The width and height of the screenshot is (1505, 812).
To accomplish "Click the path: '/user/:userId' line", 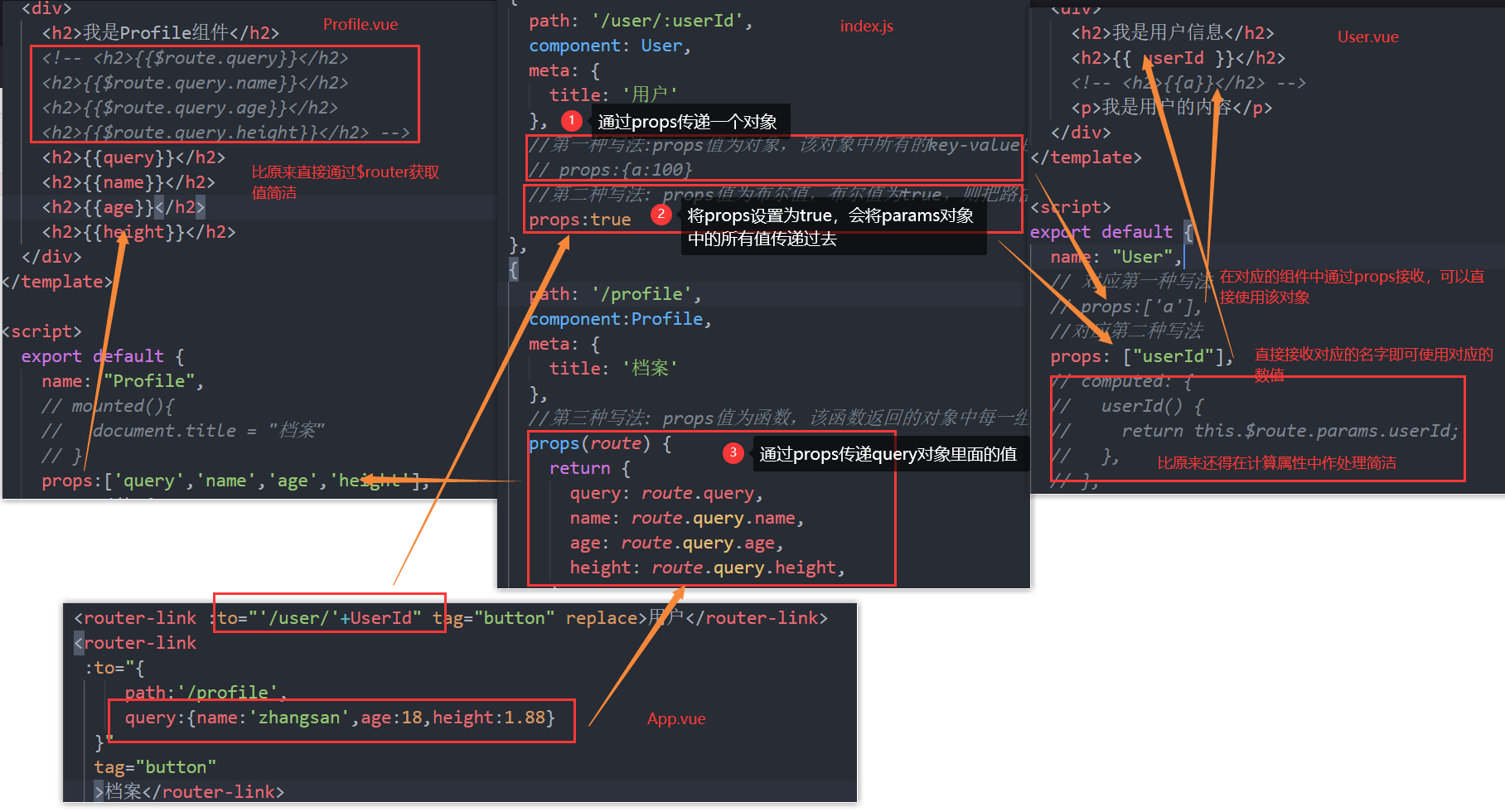I will (641, 21).
